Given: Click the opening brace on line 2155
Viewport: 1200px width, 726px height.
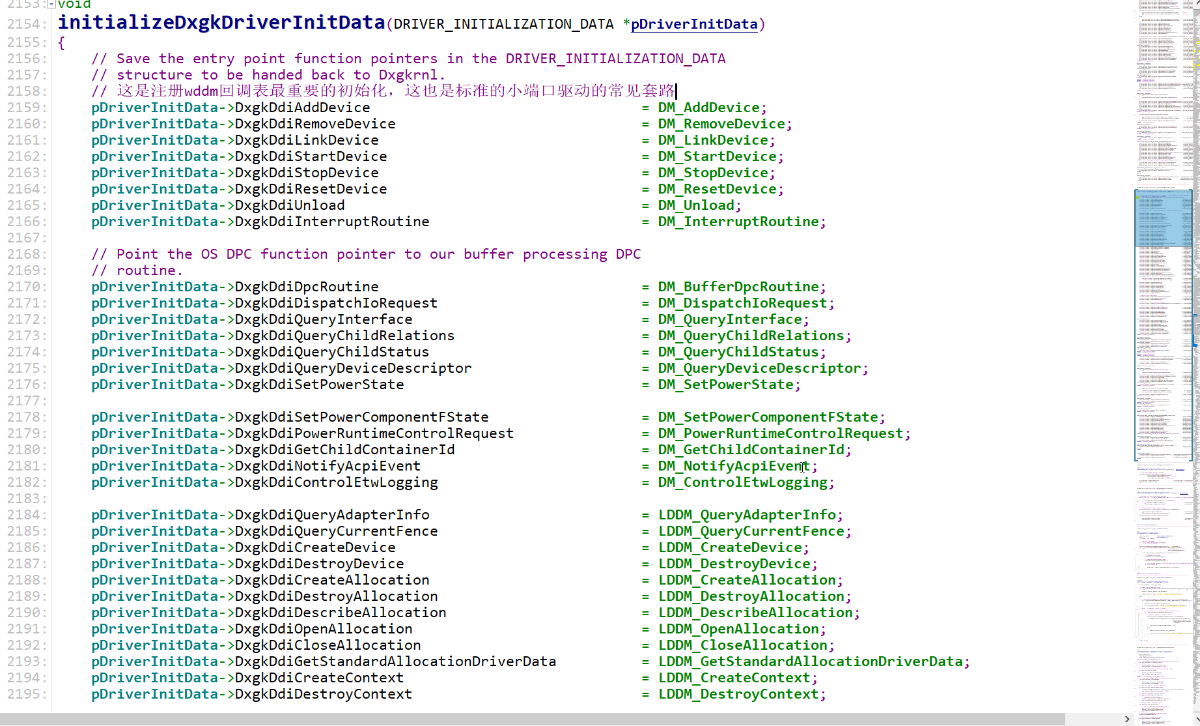Looking at the screenshot, I should 62,42.
